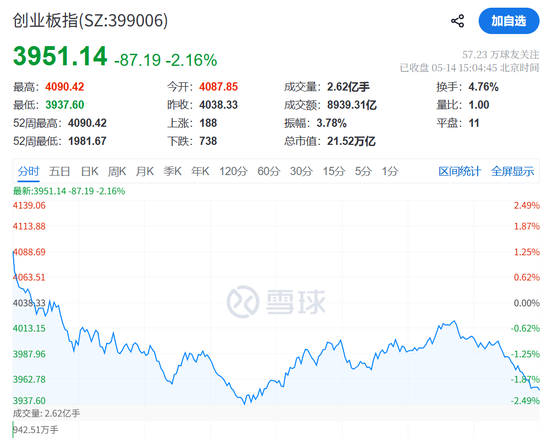Screen dimensions: 550x438
Task: Click the 2.49% top right axis label
Action: (526, 205)
